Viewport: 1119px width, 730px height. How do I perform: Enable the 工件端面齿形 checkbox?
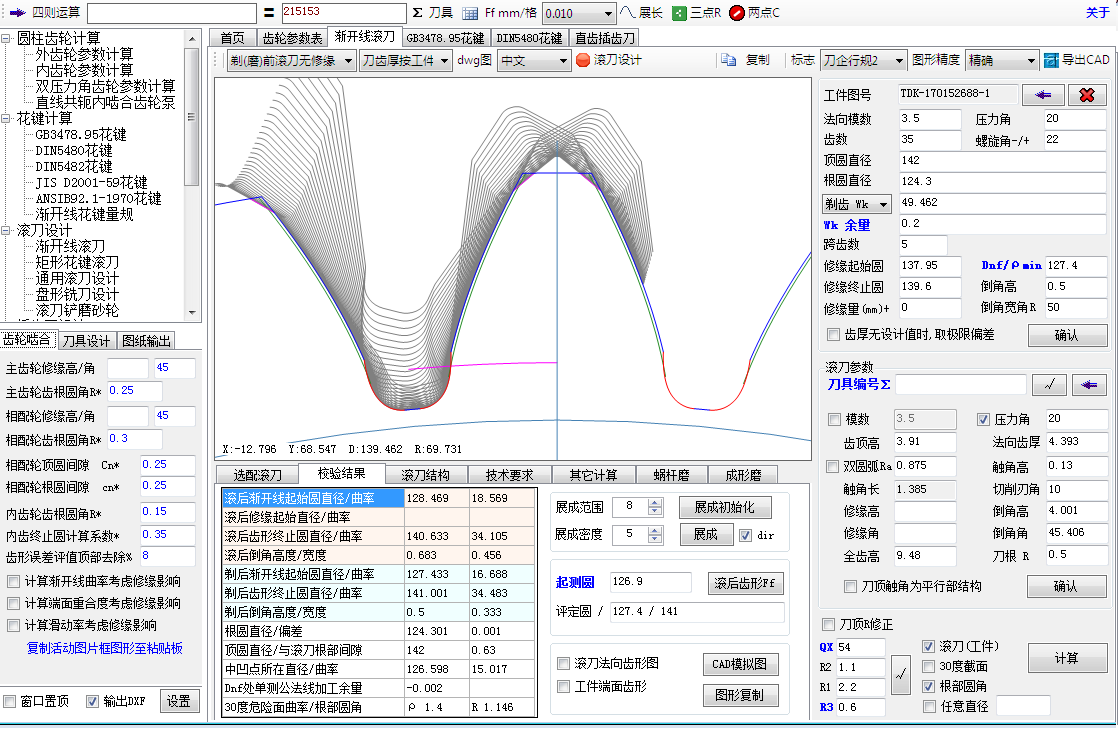[563, 686]
